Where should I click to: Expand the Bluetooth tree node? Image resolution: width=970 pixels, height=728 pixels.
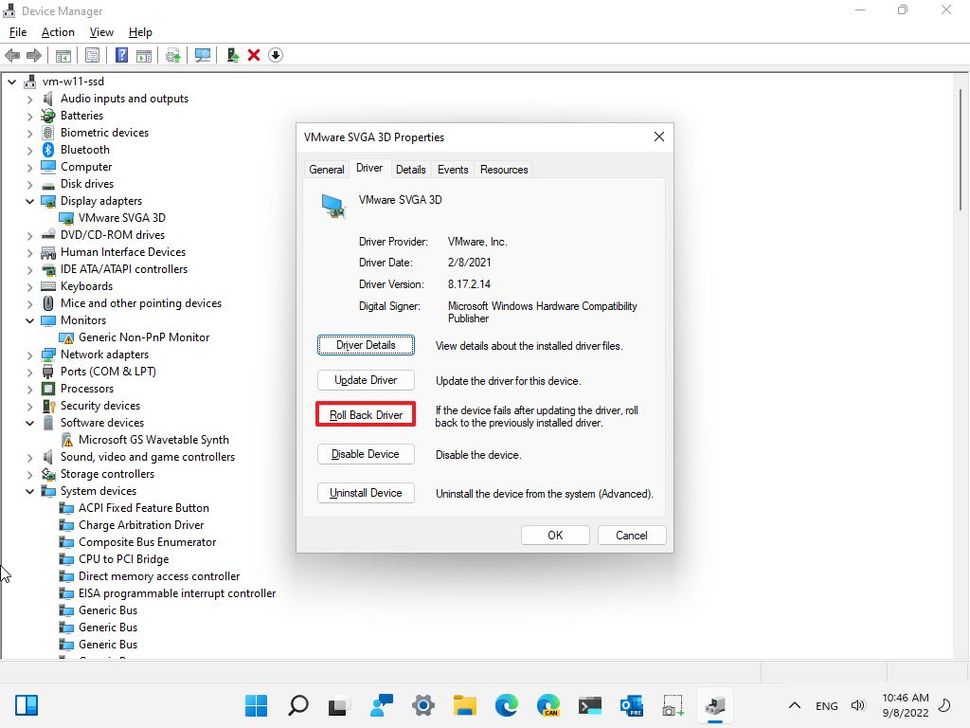[29, 149]
